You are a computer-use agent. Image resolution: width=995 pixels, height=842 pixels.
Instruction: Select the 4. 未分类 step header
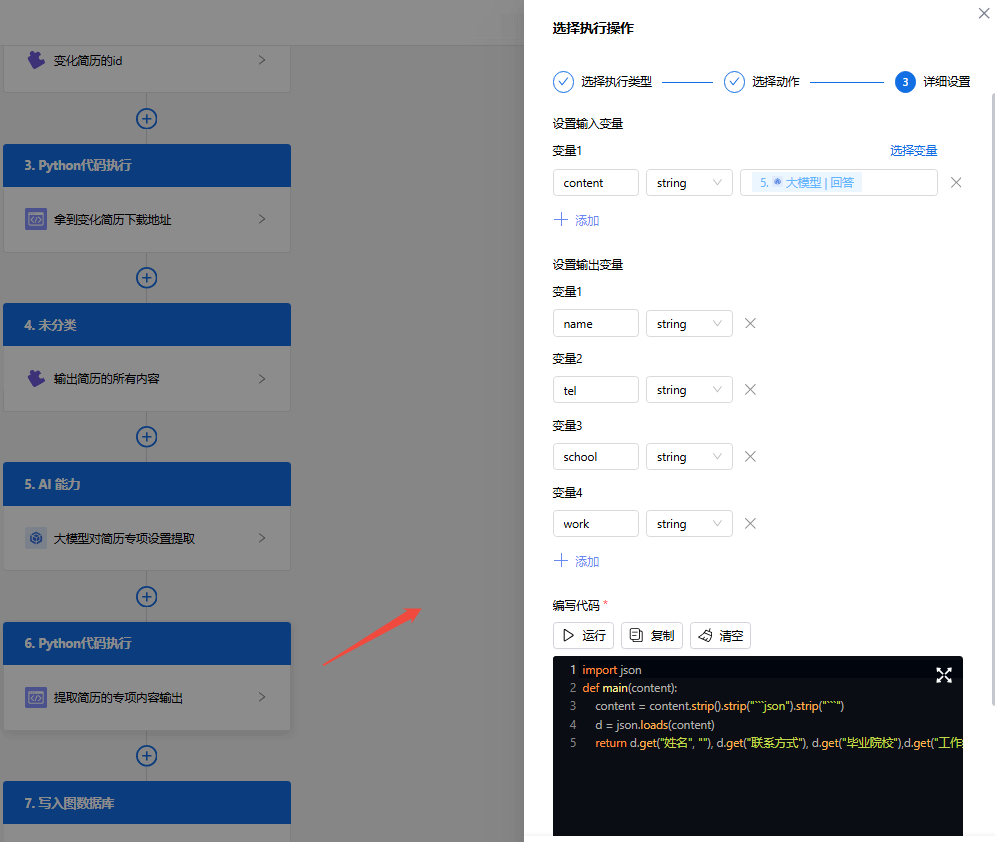pyautogui.click(x=147, y=325)
